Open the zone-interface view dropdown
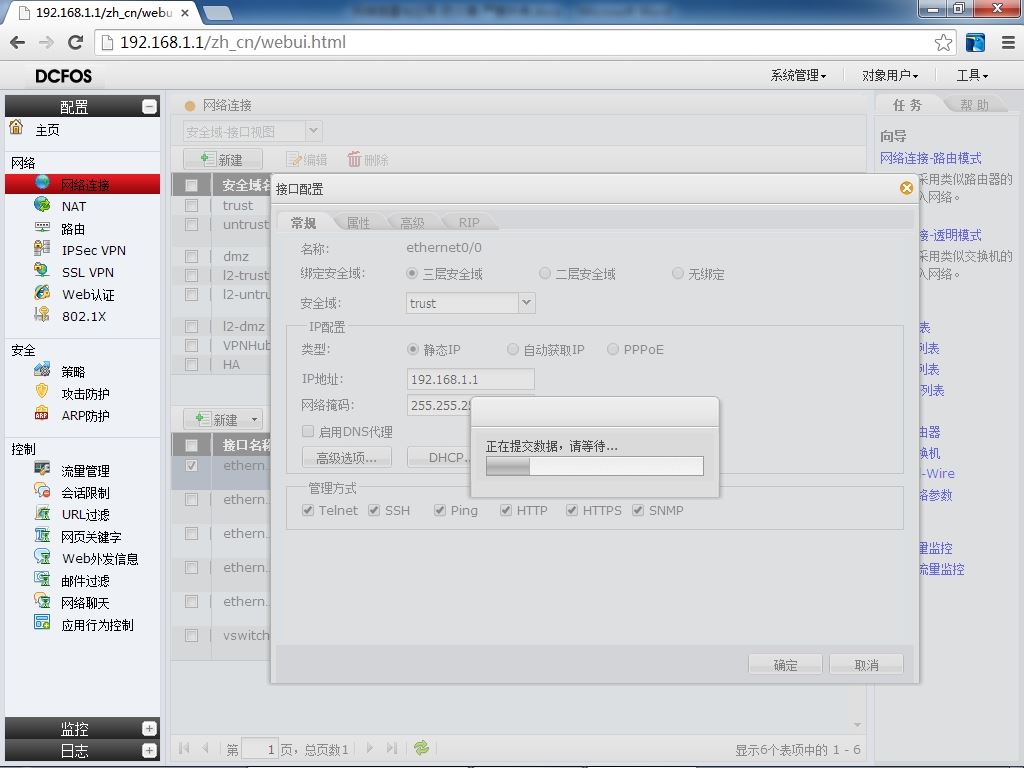 [313, 131]
